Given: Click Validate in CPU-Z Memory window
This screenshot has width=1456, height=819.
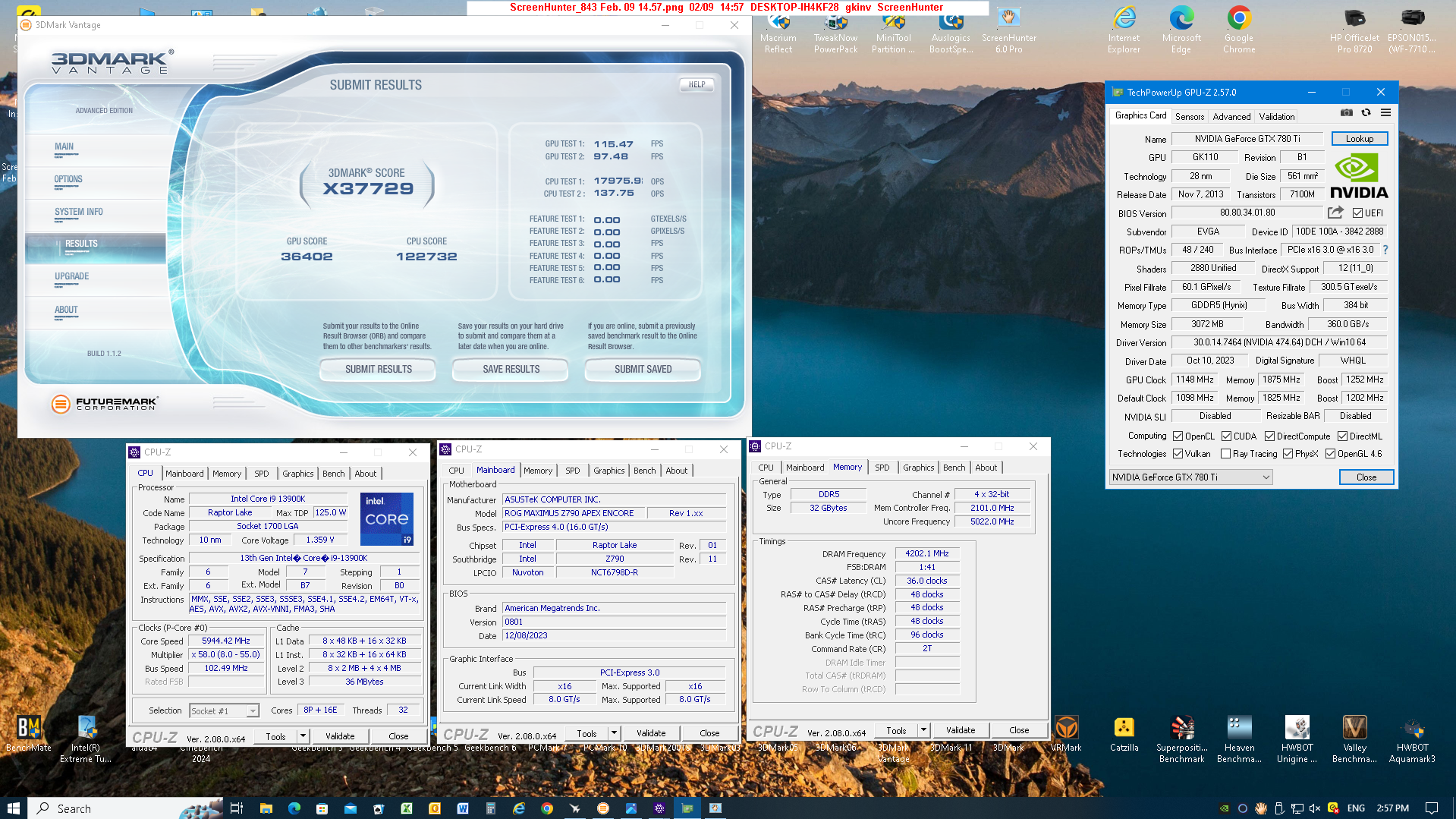Looking at the screenshot, I should point(960,730).
